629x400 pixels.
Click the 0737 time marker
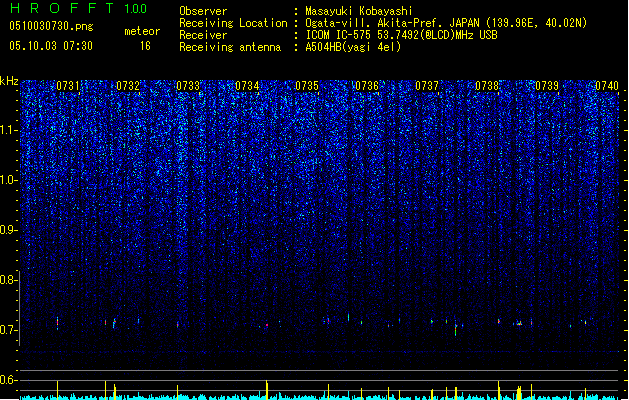point(427,86)
